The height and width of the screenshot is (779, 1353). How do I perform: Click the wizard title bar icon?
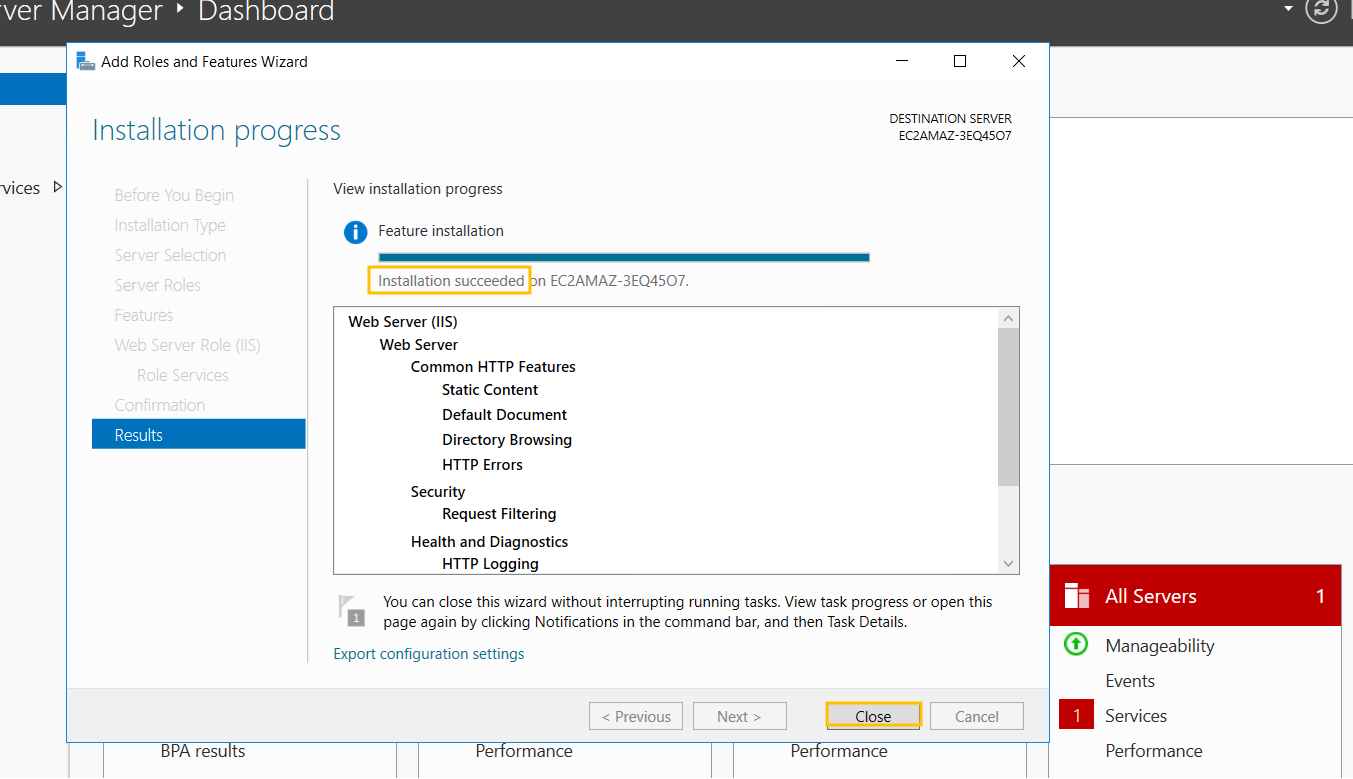coord(87,61)
